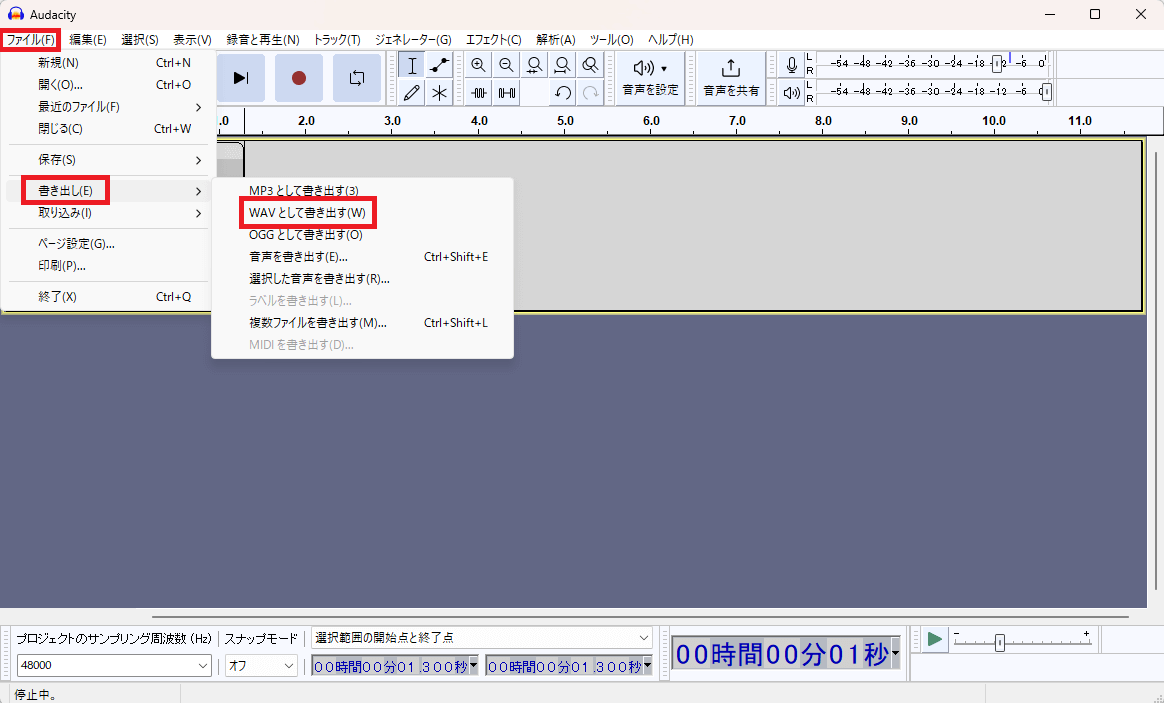Click the Redo arrow icon

(590, 93)
